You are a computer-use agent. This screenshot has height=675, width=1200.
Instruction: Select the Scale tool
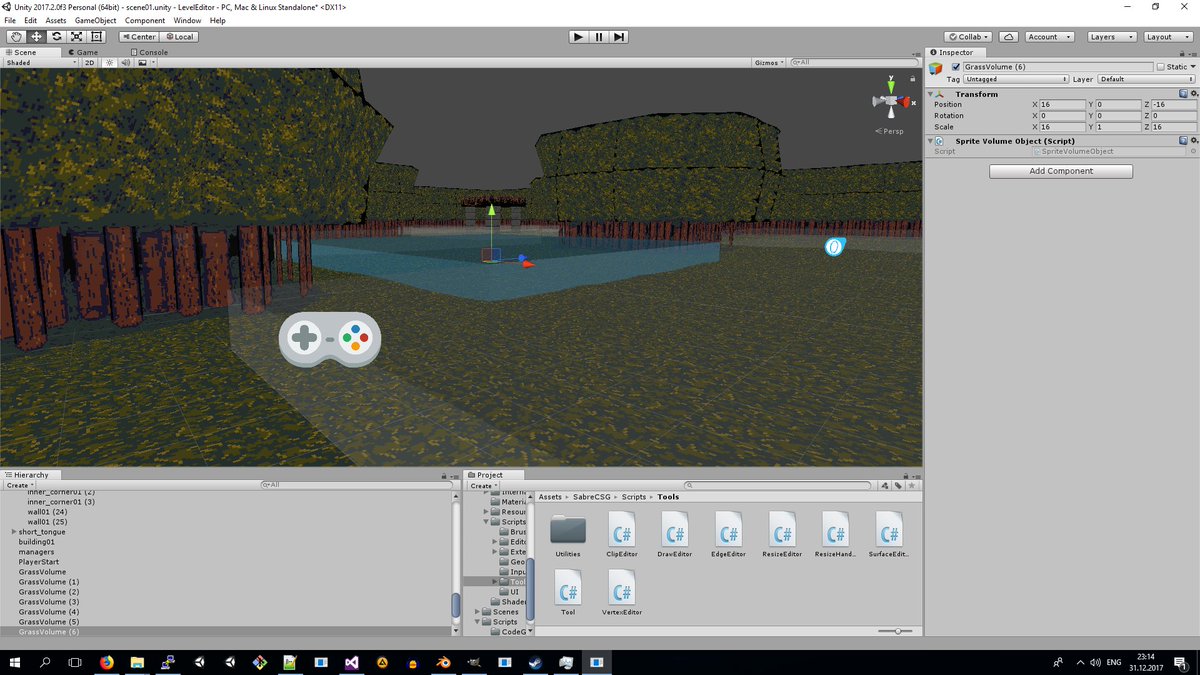pos(76,36)
